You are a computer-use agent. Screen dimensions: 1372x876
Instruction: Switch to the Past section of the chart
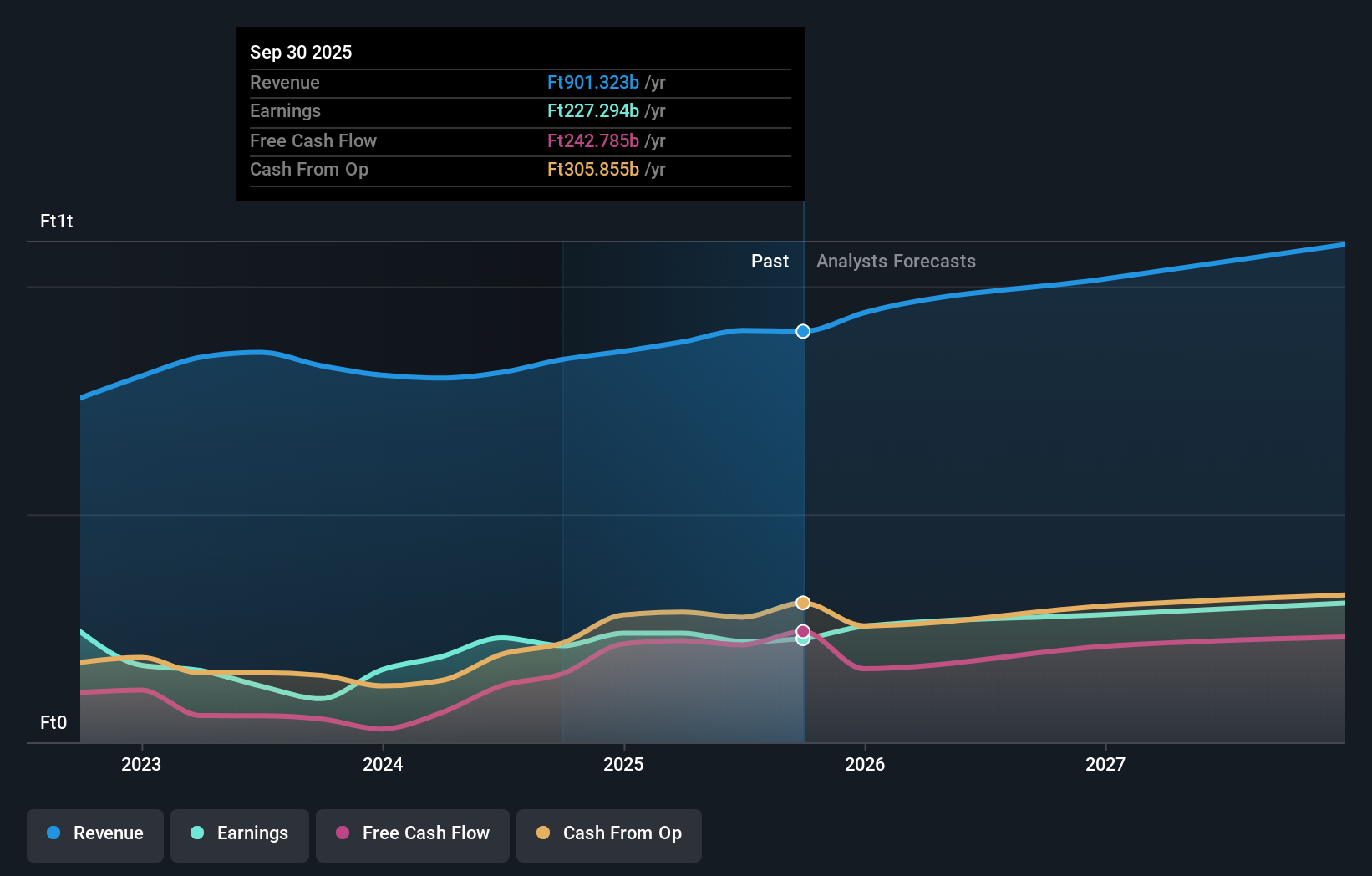pos(770,261)
